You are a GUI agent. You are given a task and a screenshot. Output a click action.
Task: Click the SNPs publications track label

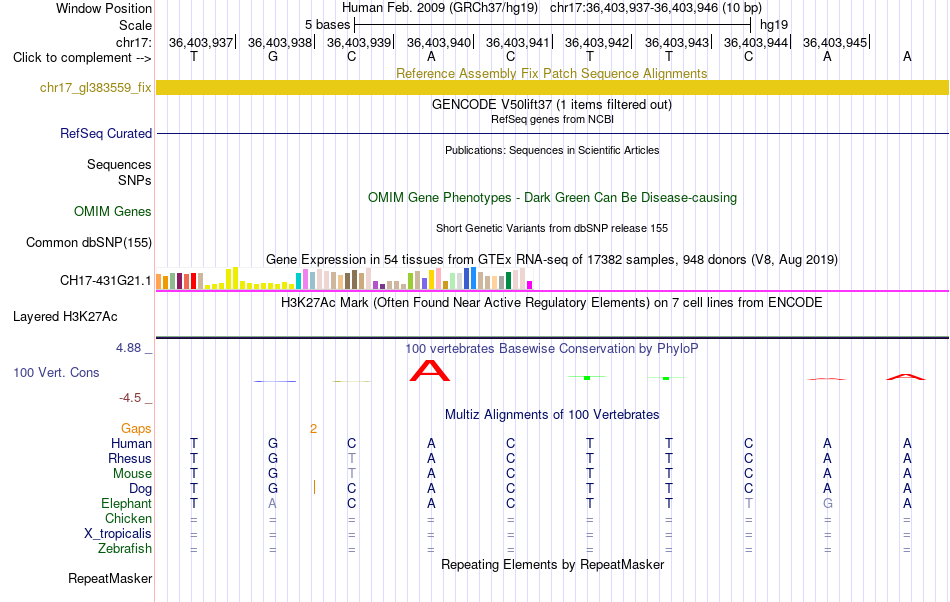pos(135,180)
